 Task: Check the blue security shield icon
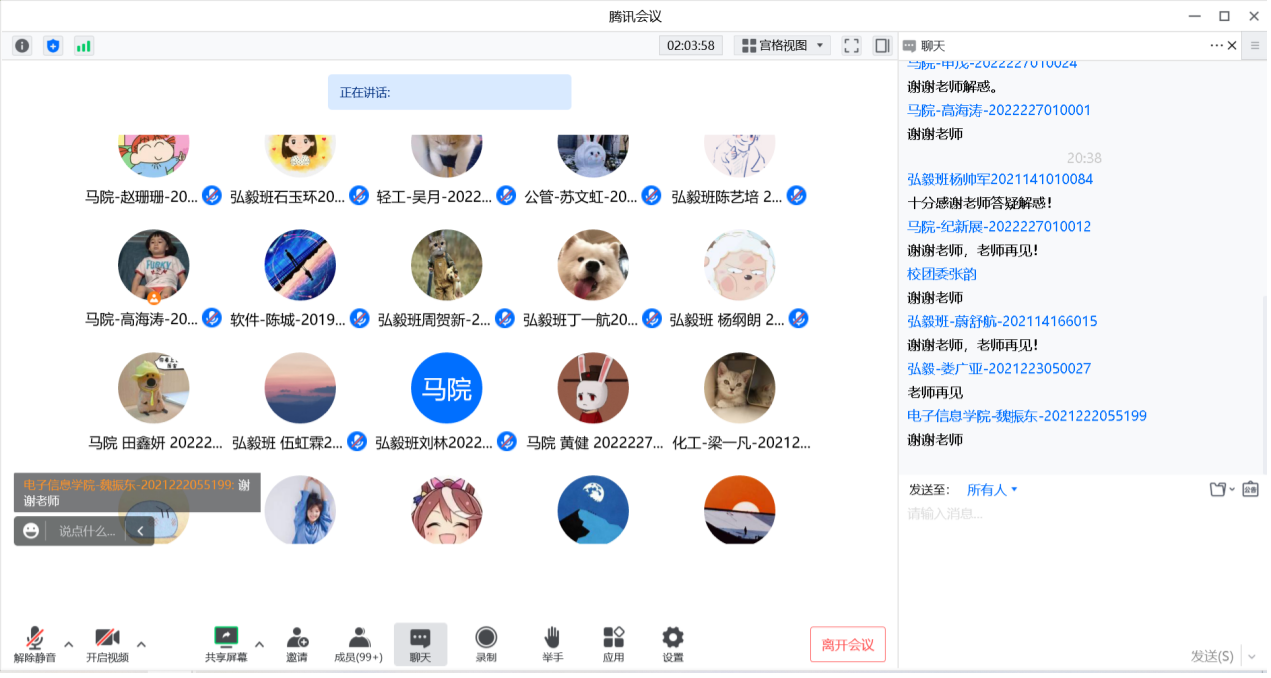point(53,45)
